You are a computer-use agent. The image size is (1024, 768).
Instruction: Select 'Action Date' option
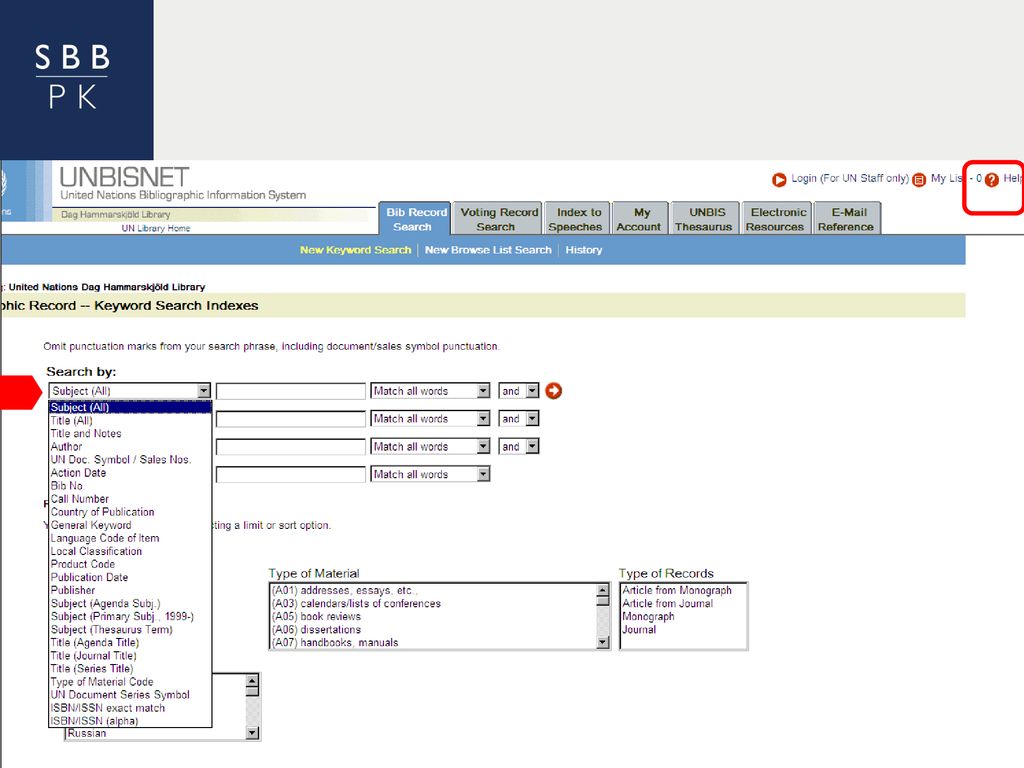(130, 473)
